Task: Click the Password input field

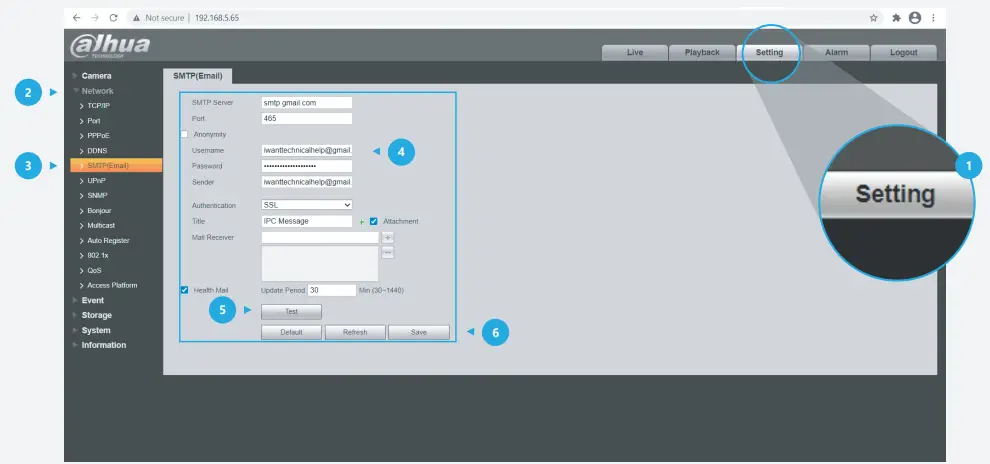Action: point(306,166)
